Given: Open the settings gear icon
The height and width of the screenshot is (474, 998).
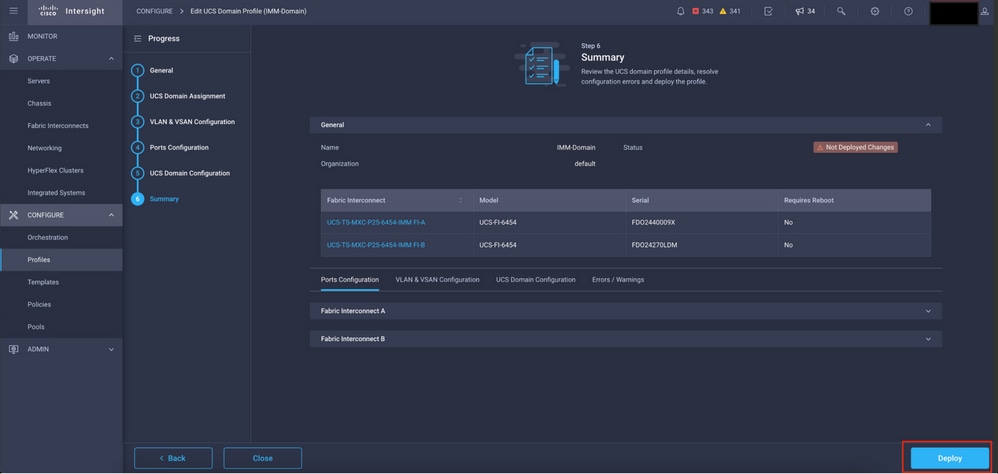Looking at the screenshot, I should click(875, 11).
